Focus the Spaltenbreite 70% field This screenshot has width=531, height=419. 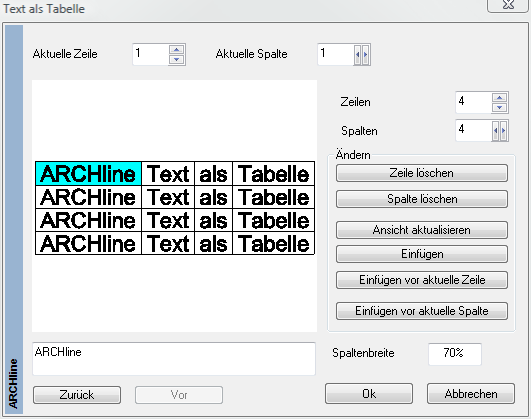click(x=454, y=354)
